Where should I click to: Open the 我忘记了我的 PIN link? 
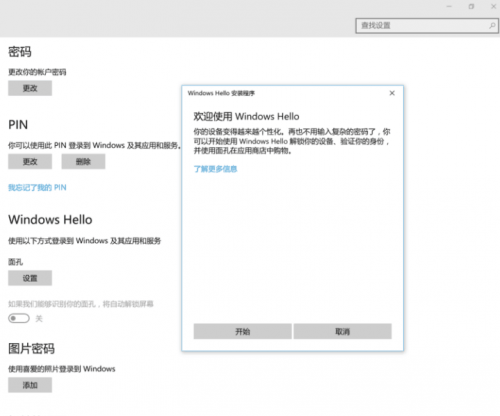(x=37, y=188)
